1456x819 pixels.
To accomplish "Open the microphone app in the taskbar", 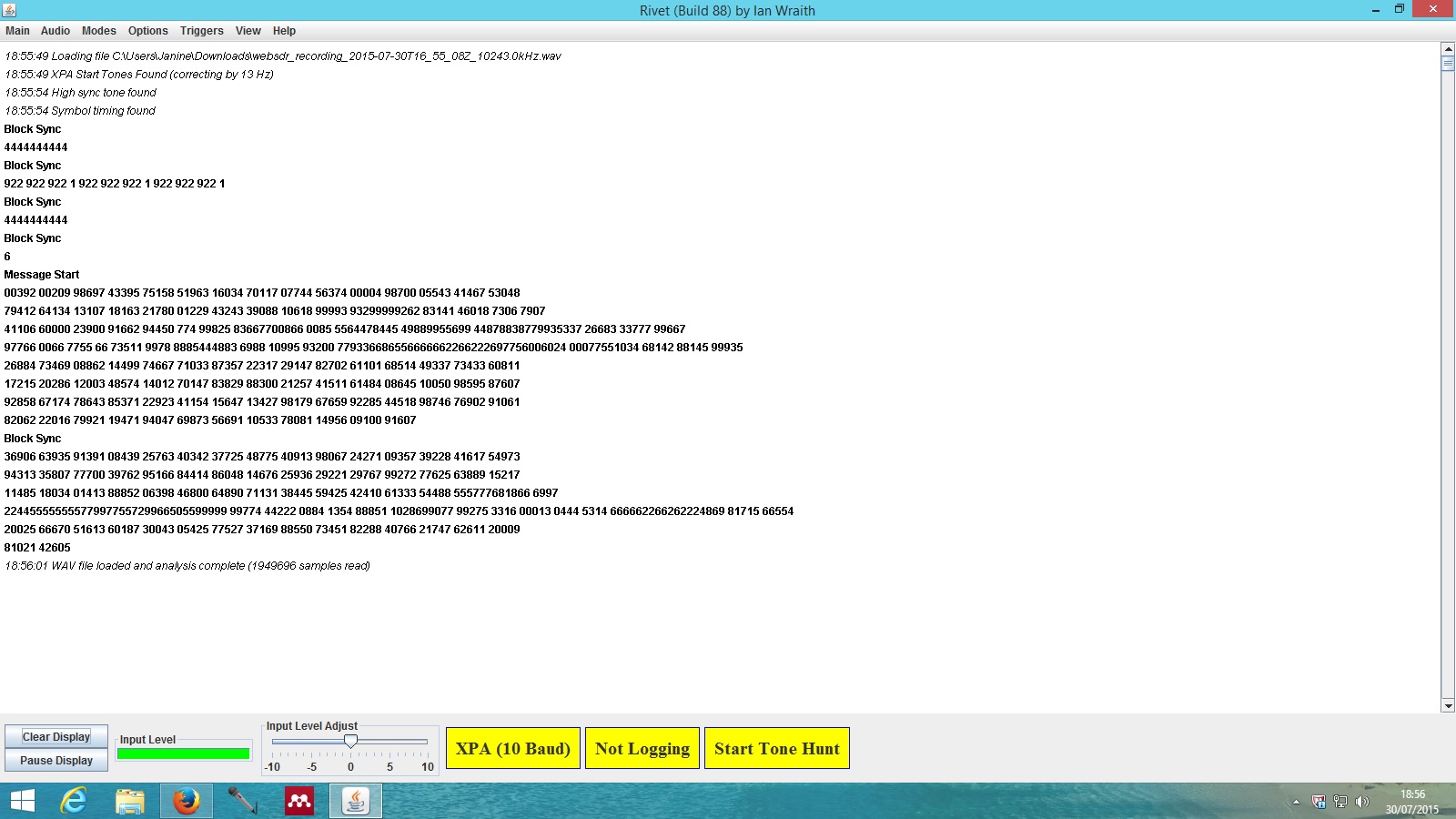I will tap(242, 801).
